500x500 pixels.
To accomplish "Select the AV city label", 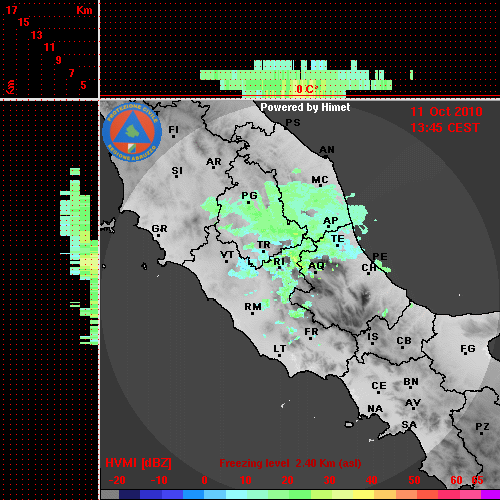I will pos(413,403).
